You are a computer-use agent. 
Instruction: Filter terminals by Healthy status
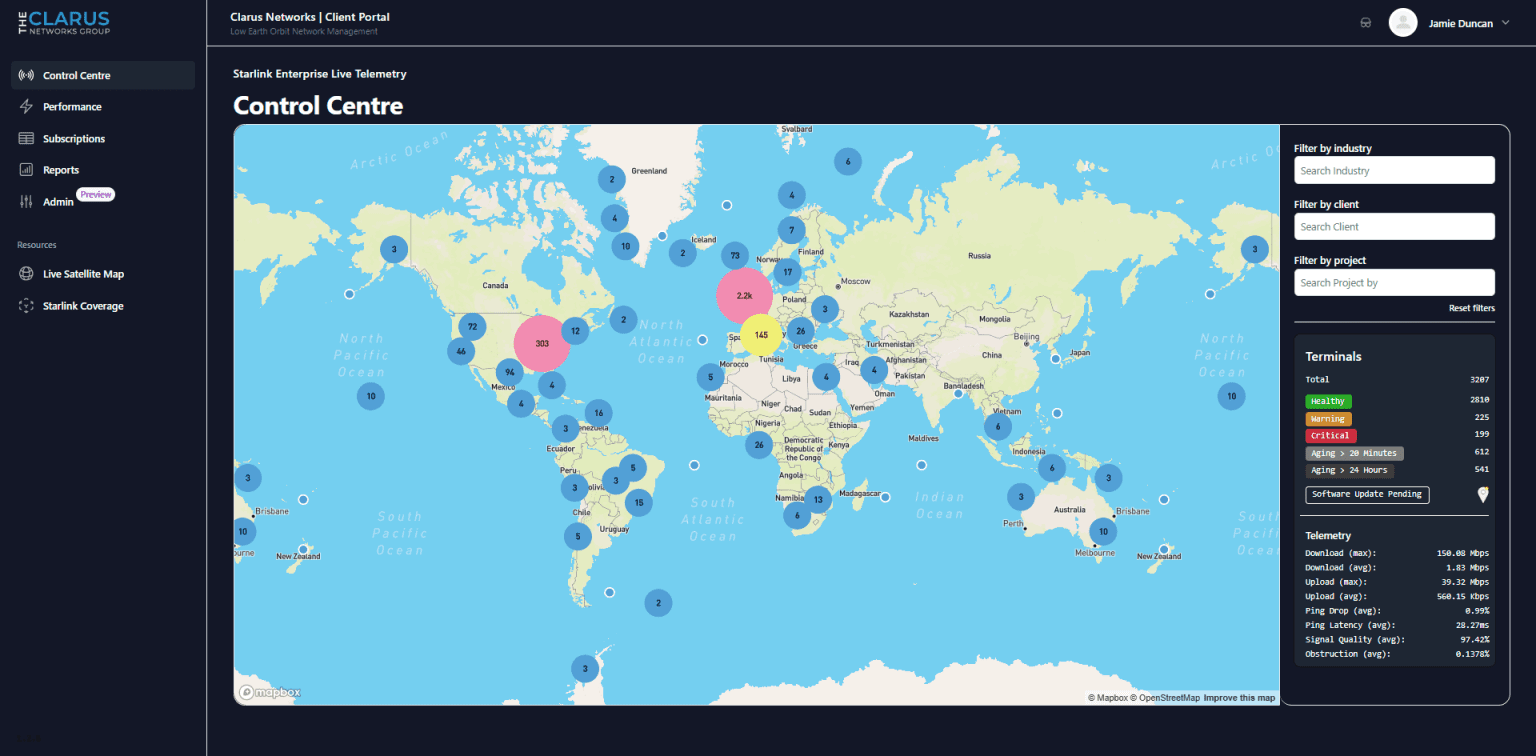pyautogui.click(x=1328, y=401)
